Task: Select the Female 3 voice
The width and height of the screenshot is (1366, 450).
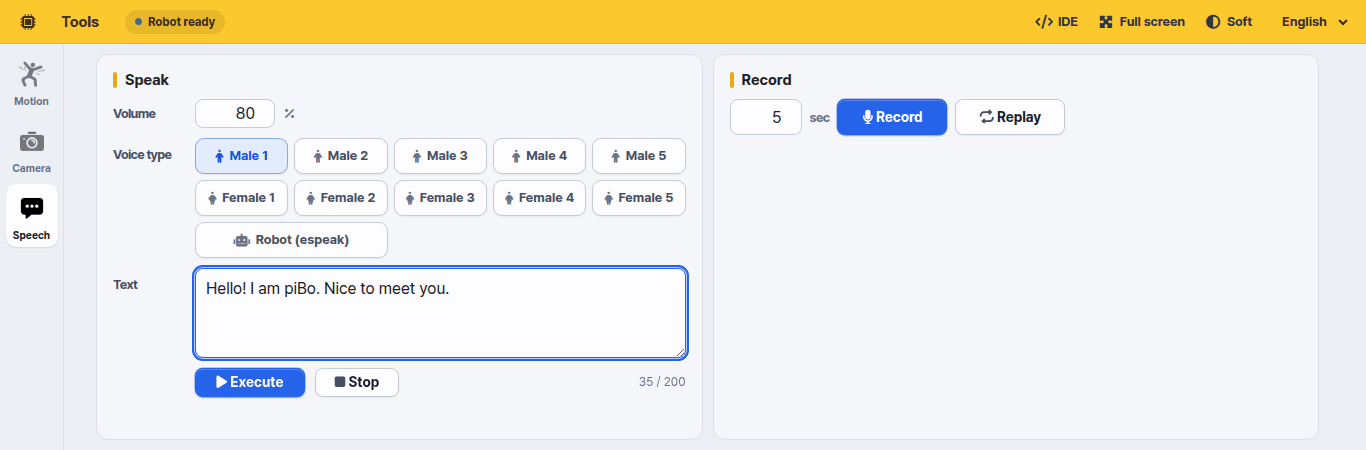Action: 440,198
